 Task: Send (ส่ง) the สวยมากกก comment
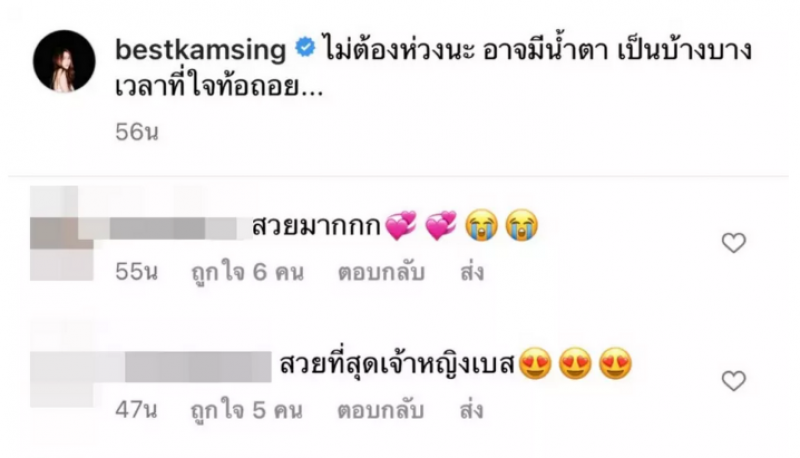471,272
